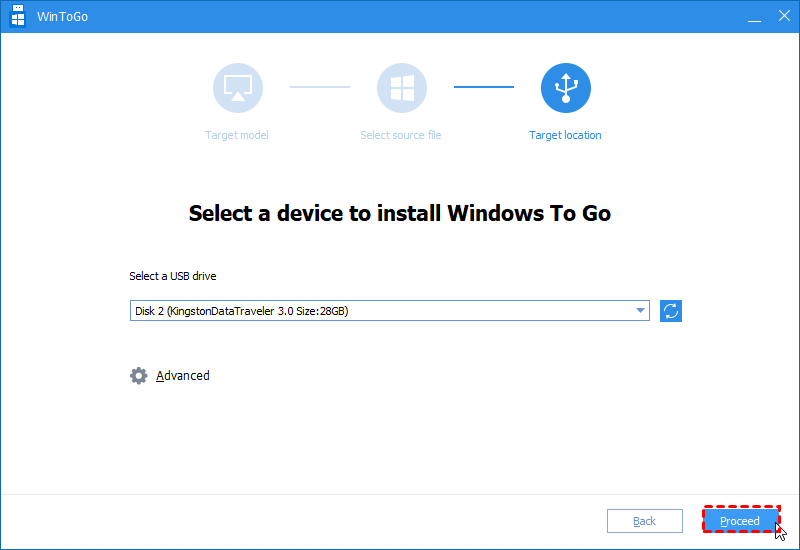Click the 'Select a USB drive' label
Image resolution: width=800 pixels, height=550 pixels.
coord(172,276)
